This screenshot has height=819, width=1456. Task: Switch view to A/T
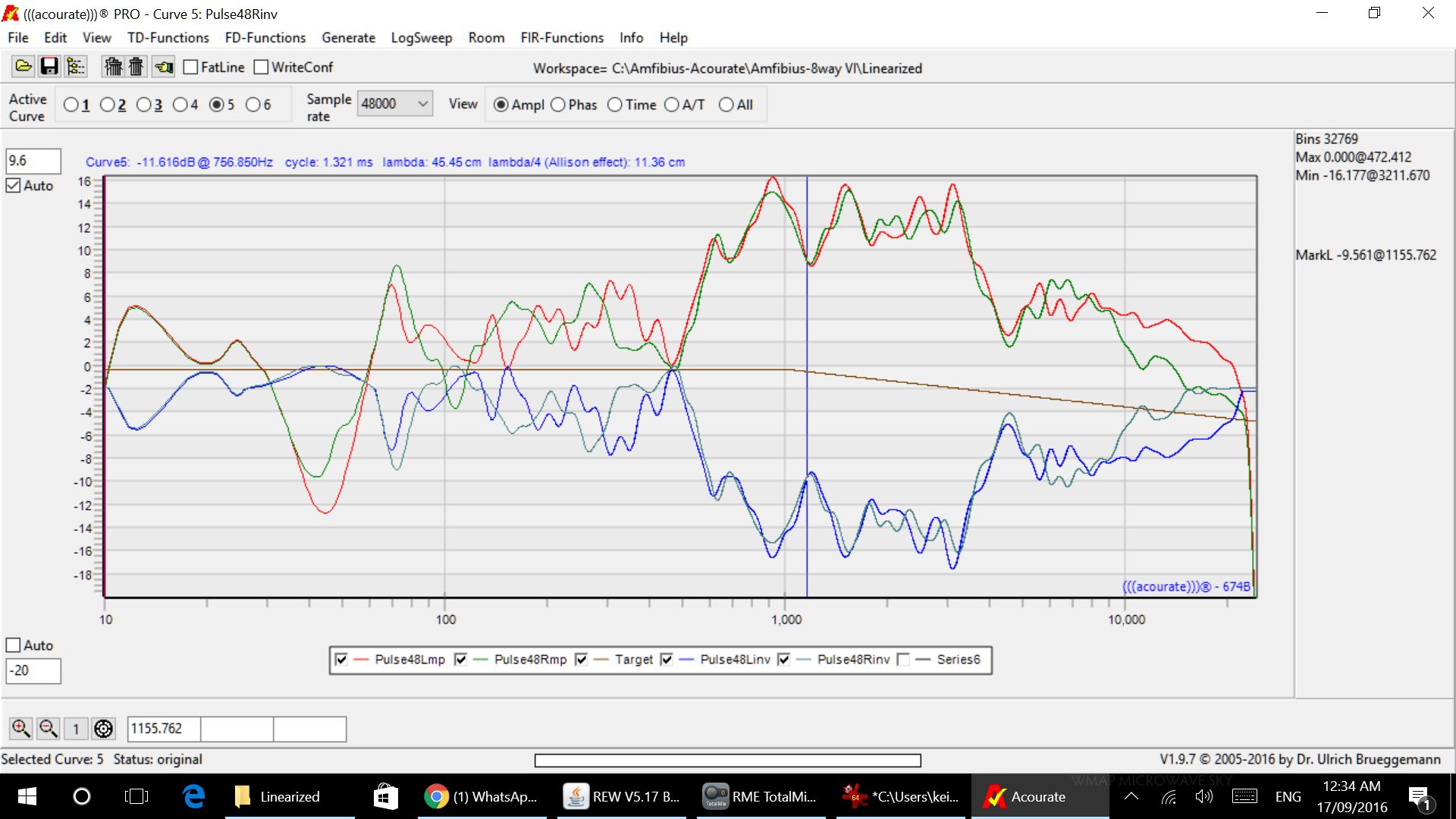coord(671,105)
